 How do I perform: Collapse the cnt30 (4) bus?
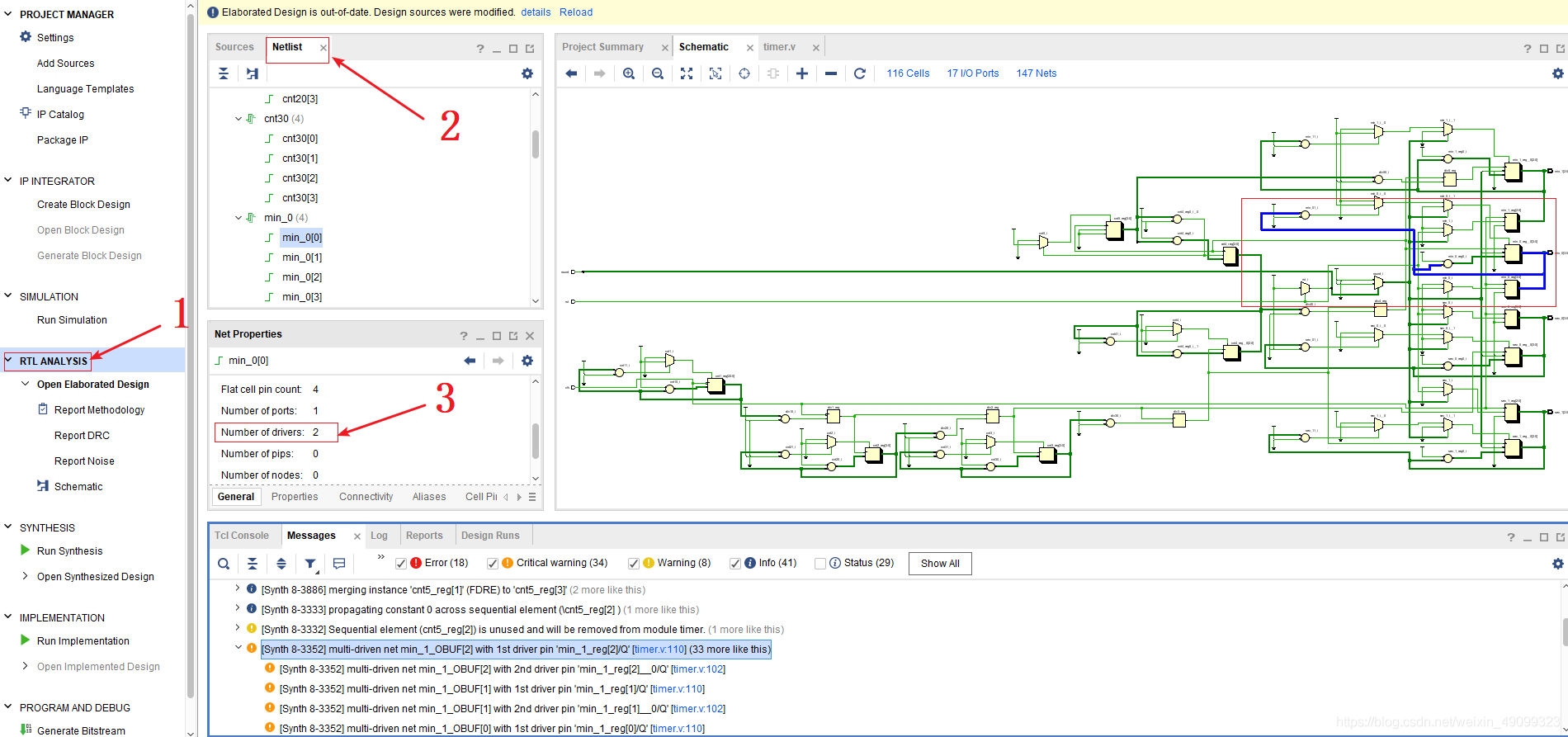pyautogui.click(x=239, y=119)
